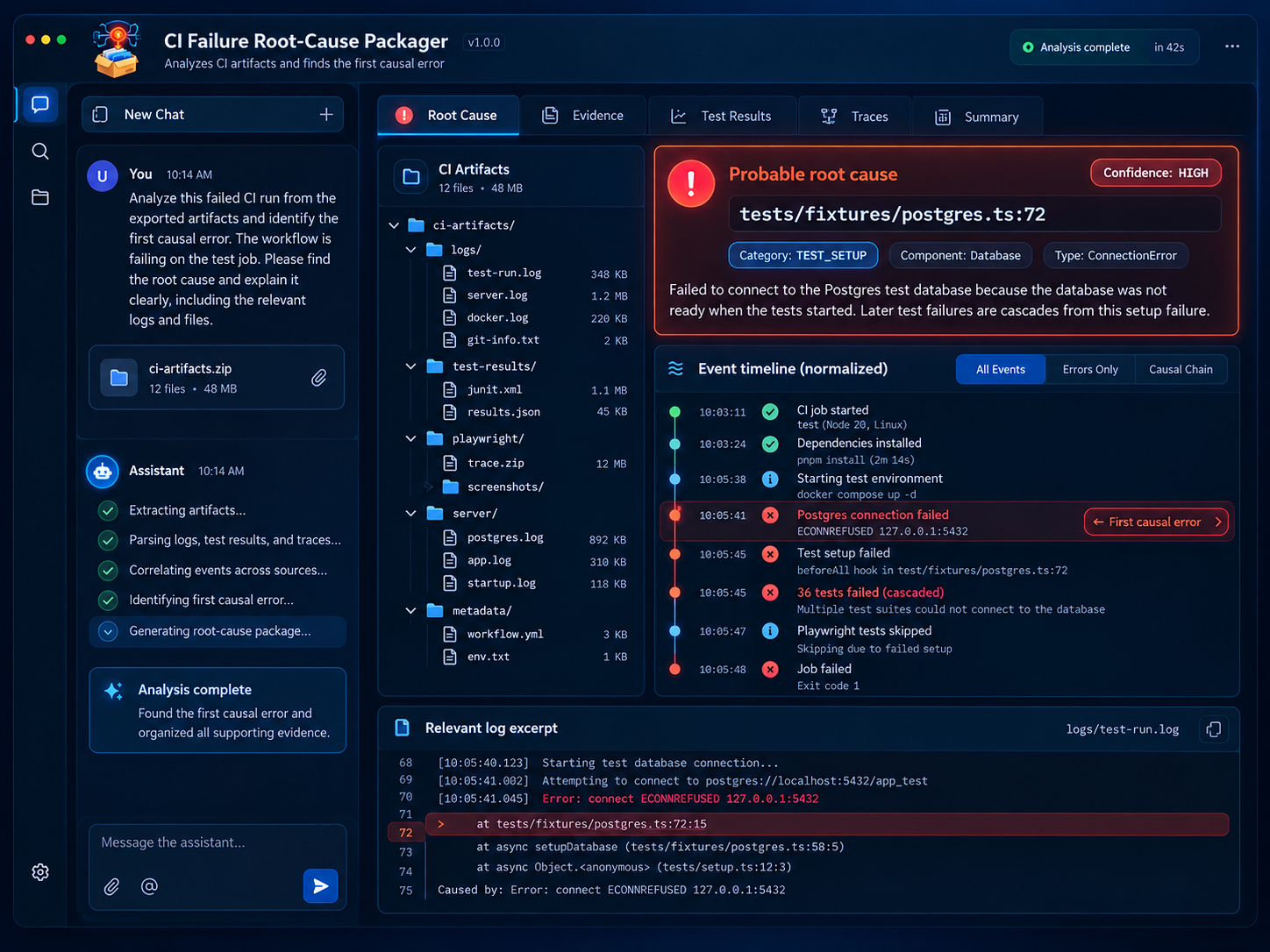Send the message with the arrow button
Viewport: 1270px width, 952px height.
(321, 886)
